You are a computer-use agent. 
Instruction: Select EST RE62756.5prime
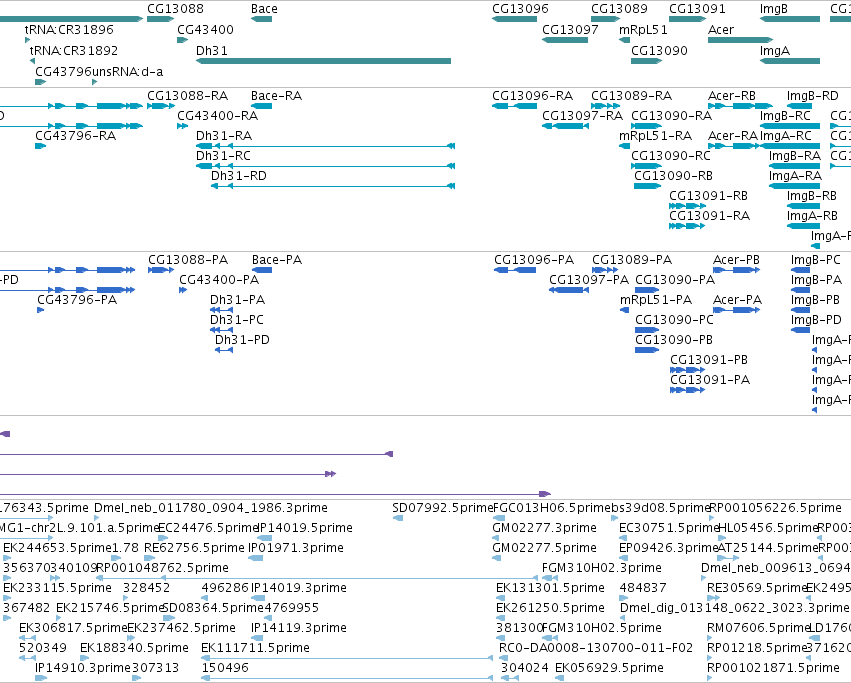pos(194,548)
